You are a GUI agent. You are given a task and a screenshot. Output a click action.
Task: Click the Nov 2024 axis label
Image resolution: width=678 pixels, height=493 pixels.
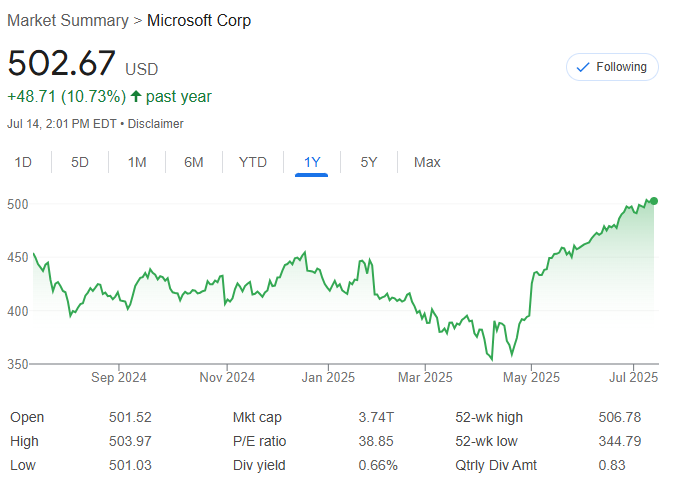click(227, 378)
